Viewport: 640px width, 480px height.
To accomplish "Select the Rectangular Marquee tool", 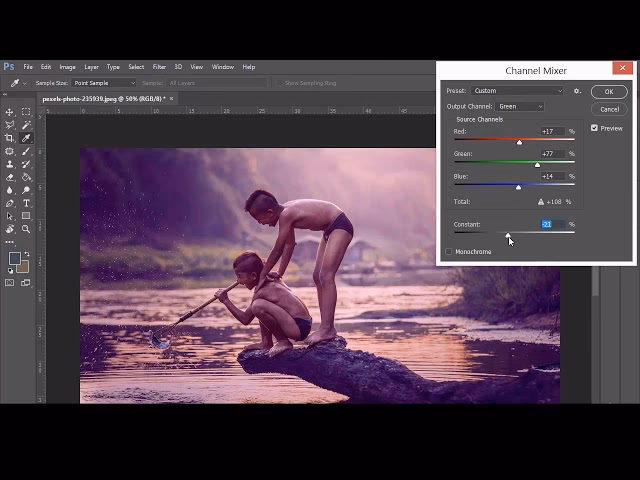I will [26, 112].
